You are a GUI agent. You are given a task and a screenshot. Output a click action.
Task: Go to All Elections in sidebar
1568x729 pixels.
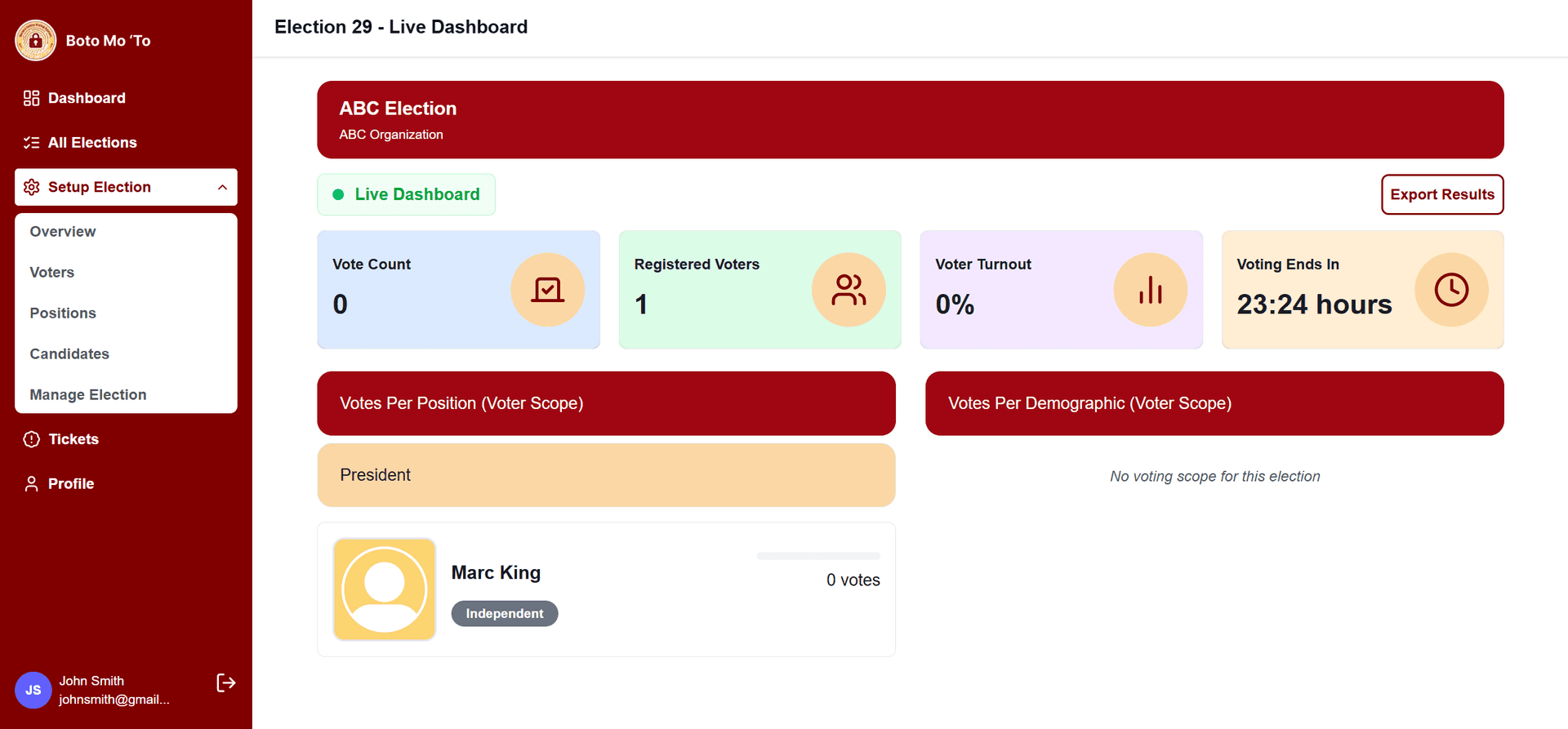[92, 143]
